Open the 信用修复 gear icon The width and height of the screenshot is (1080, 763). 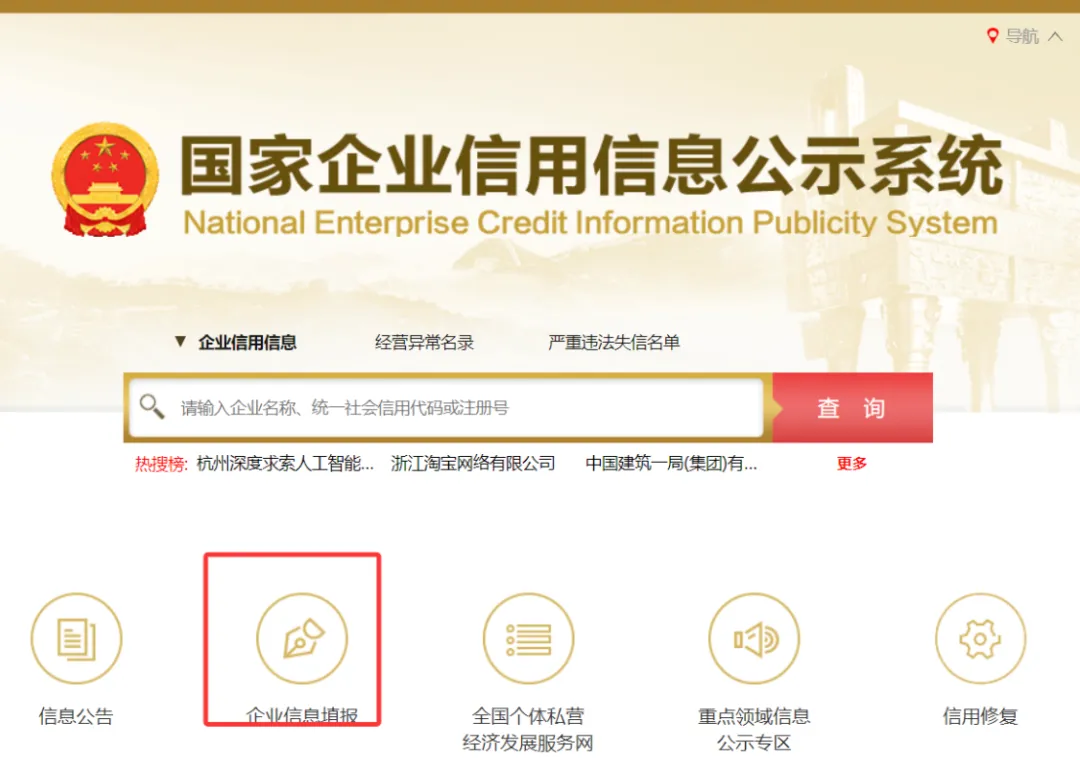pyautogui.click(x=980, y=638)
